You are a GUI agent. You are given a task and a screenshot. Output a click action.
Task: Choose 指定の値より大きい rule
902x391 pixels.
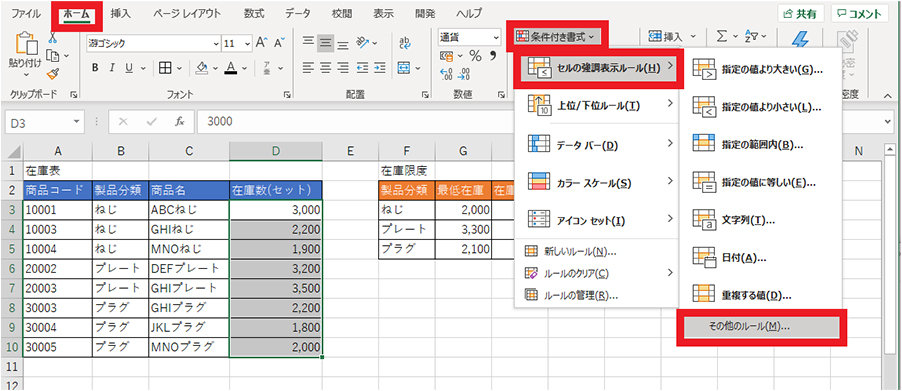point(761,70)
